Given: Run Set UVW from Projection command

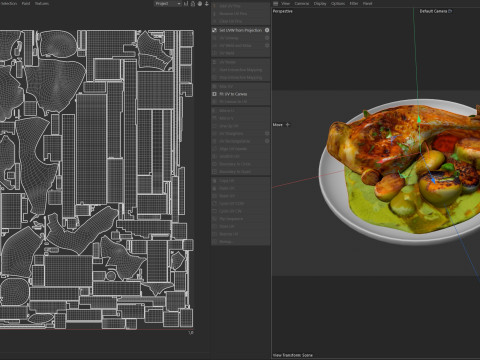Looking at the screenshot, I should tap(240, 30).
